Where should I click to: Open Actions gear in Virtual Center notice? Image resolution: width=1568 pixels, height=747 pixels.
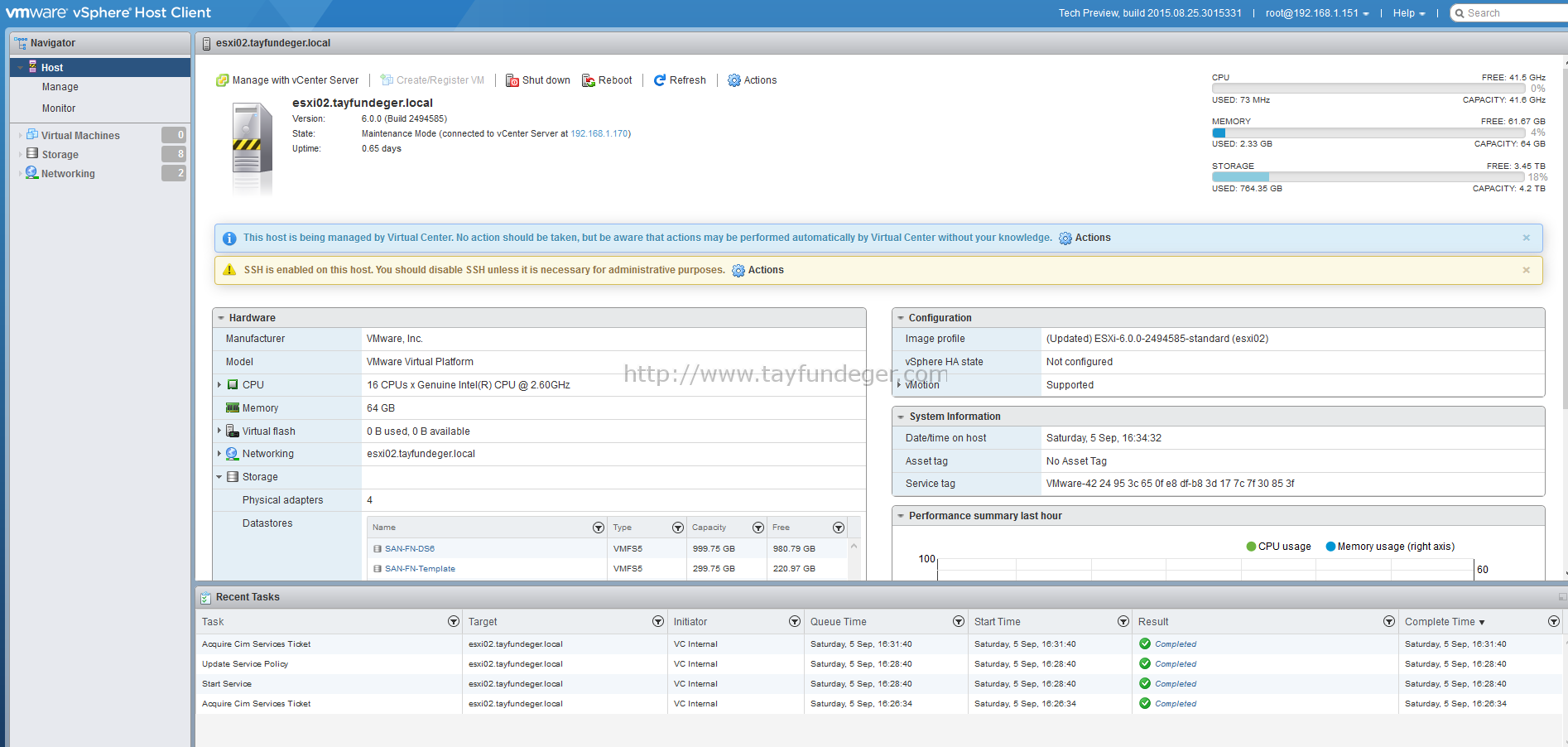tap(1065, 239)
